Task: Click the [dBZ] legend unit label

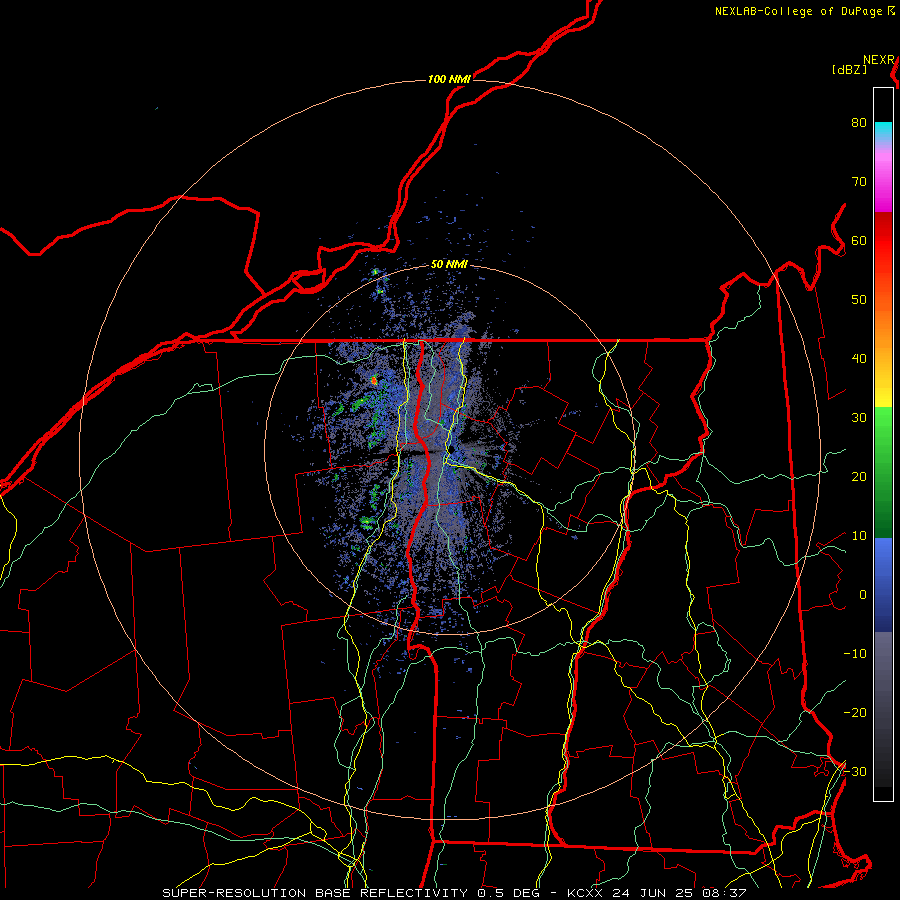Action: click(x=849, y=70)
